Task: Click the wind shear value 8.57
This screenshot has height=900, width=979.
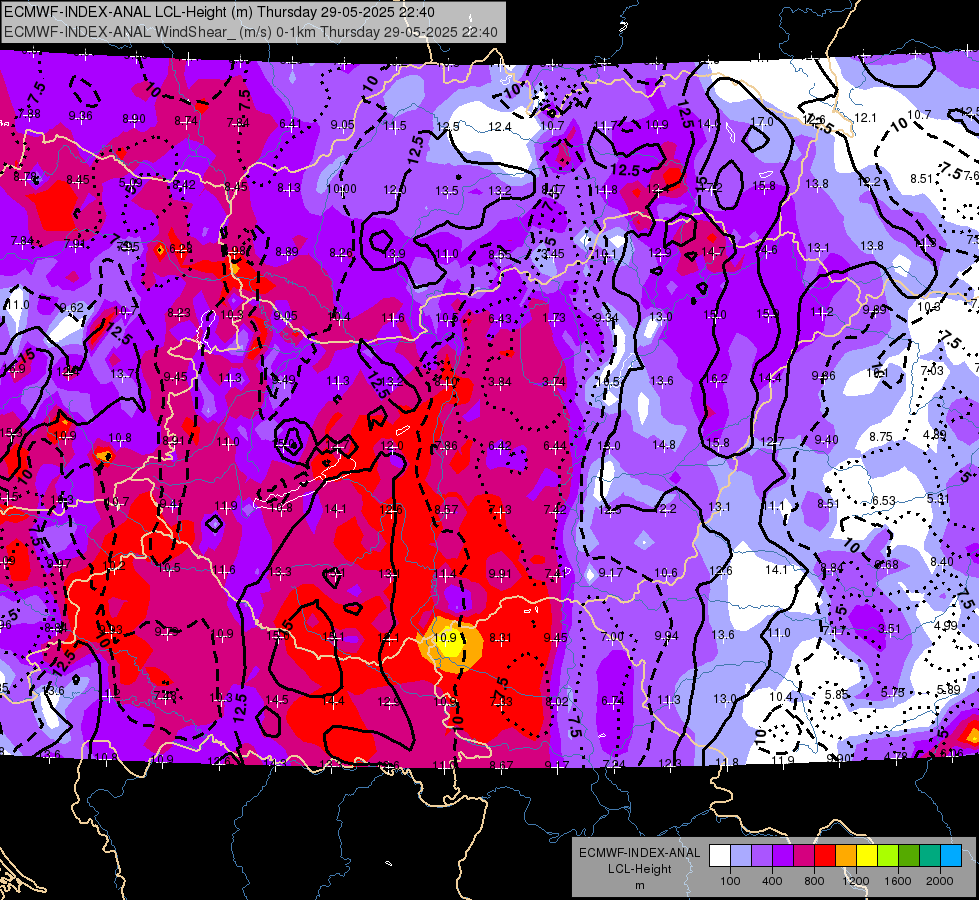Action: (x=446, y=509)
